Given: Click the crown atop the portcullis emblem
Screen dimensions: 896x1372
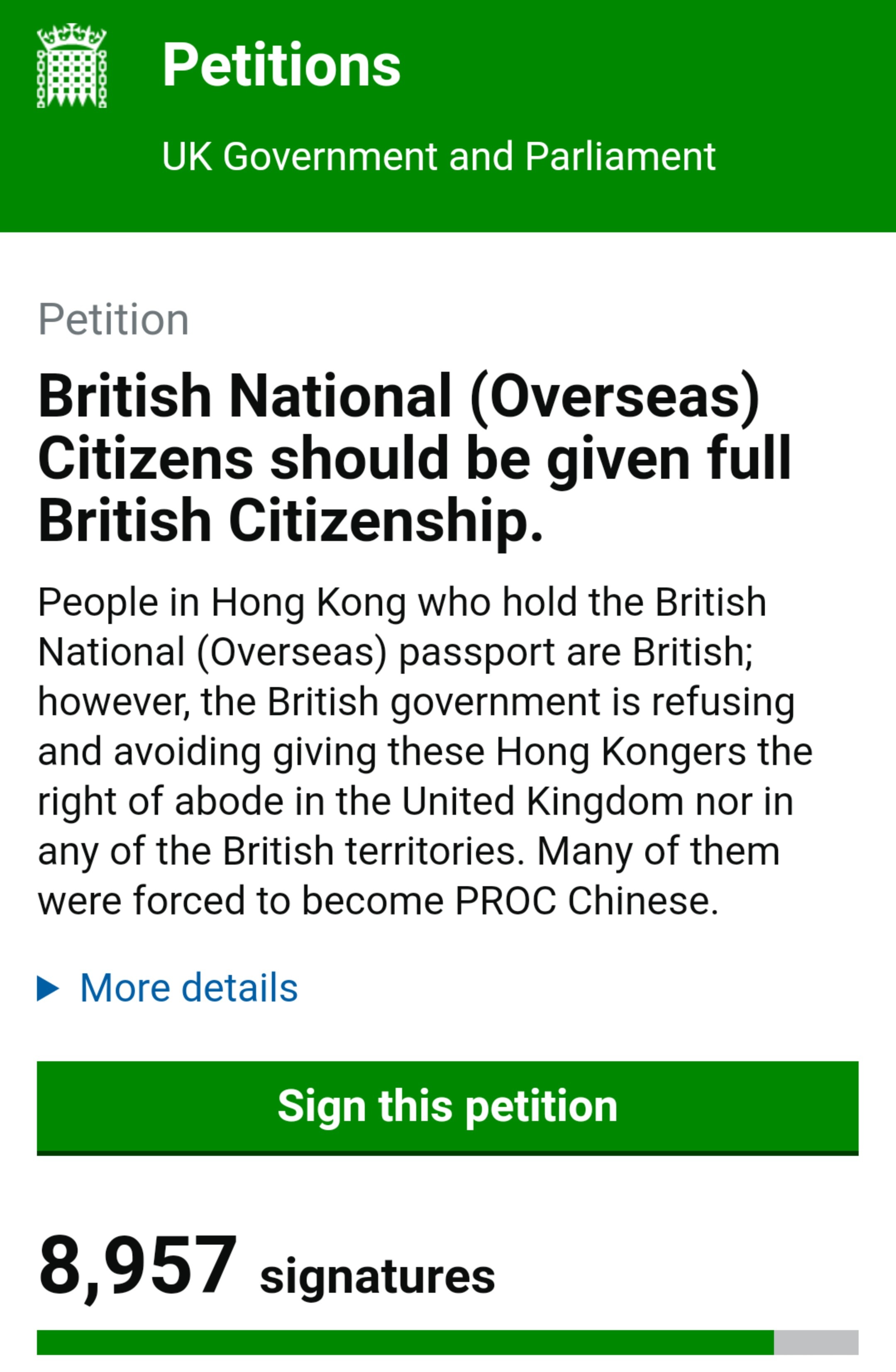Looking at the screenshot, I should pos(72,37).
